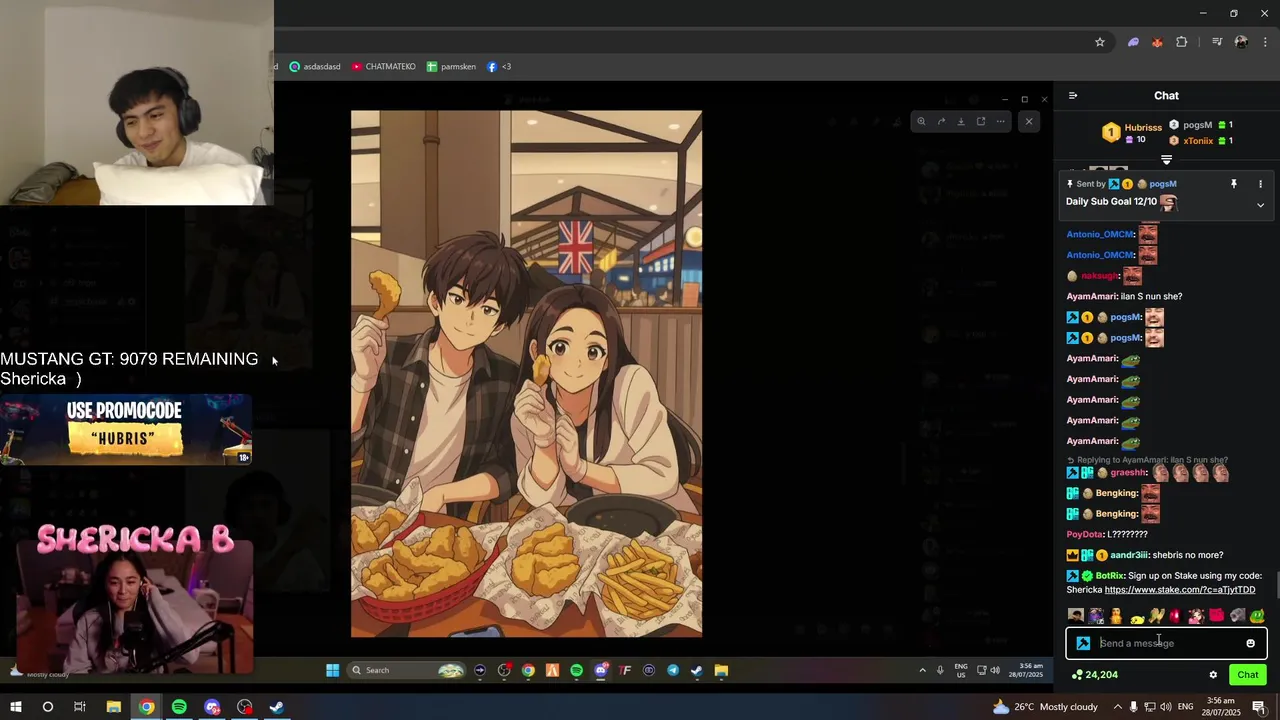The height and width of the screenshot is (720, 1280).
Task: Click the graeshh username in chat
Action: tap(1128, 473)
